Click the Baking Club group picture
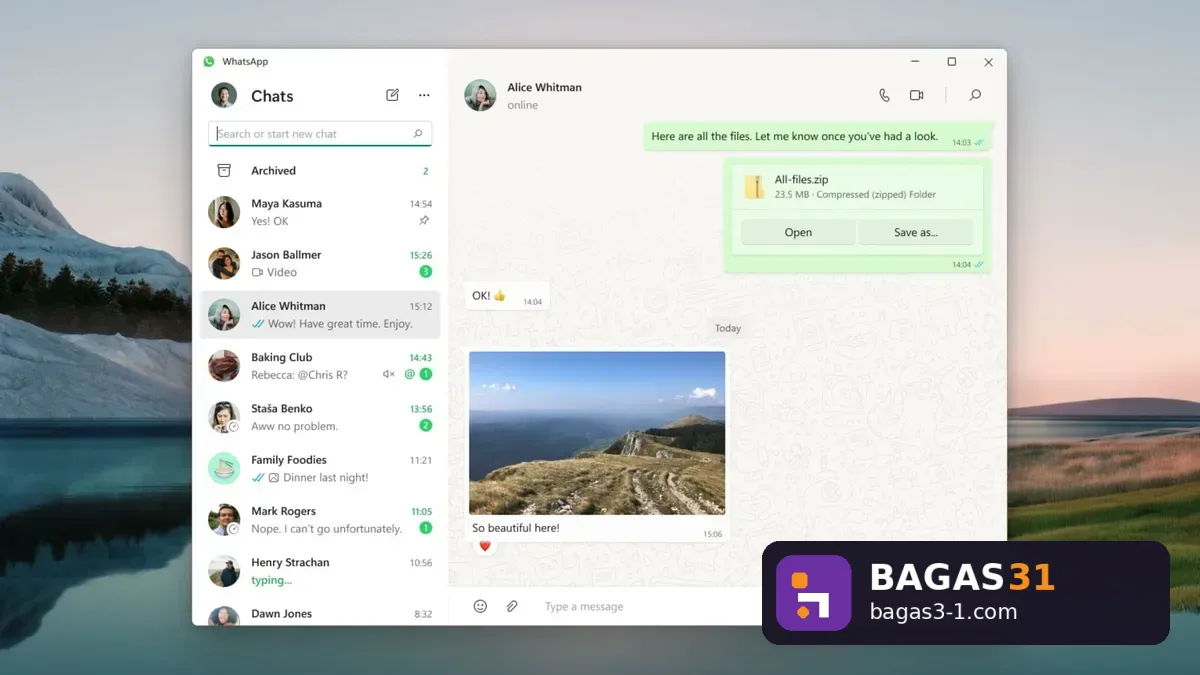 (224, 366)
